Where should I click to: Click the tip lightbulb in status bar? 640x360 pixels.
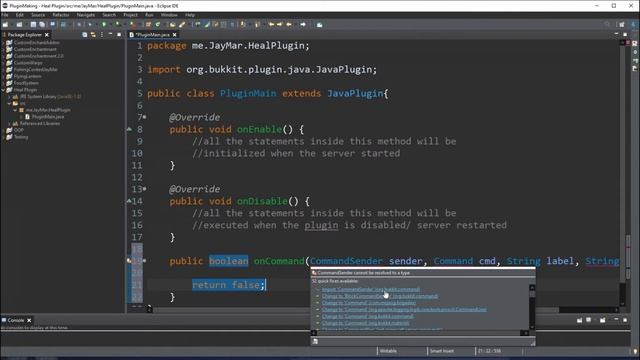[x=635, y=351]
